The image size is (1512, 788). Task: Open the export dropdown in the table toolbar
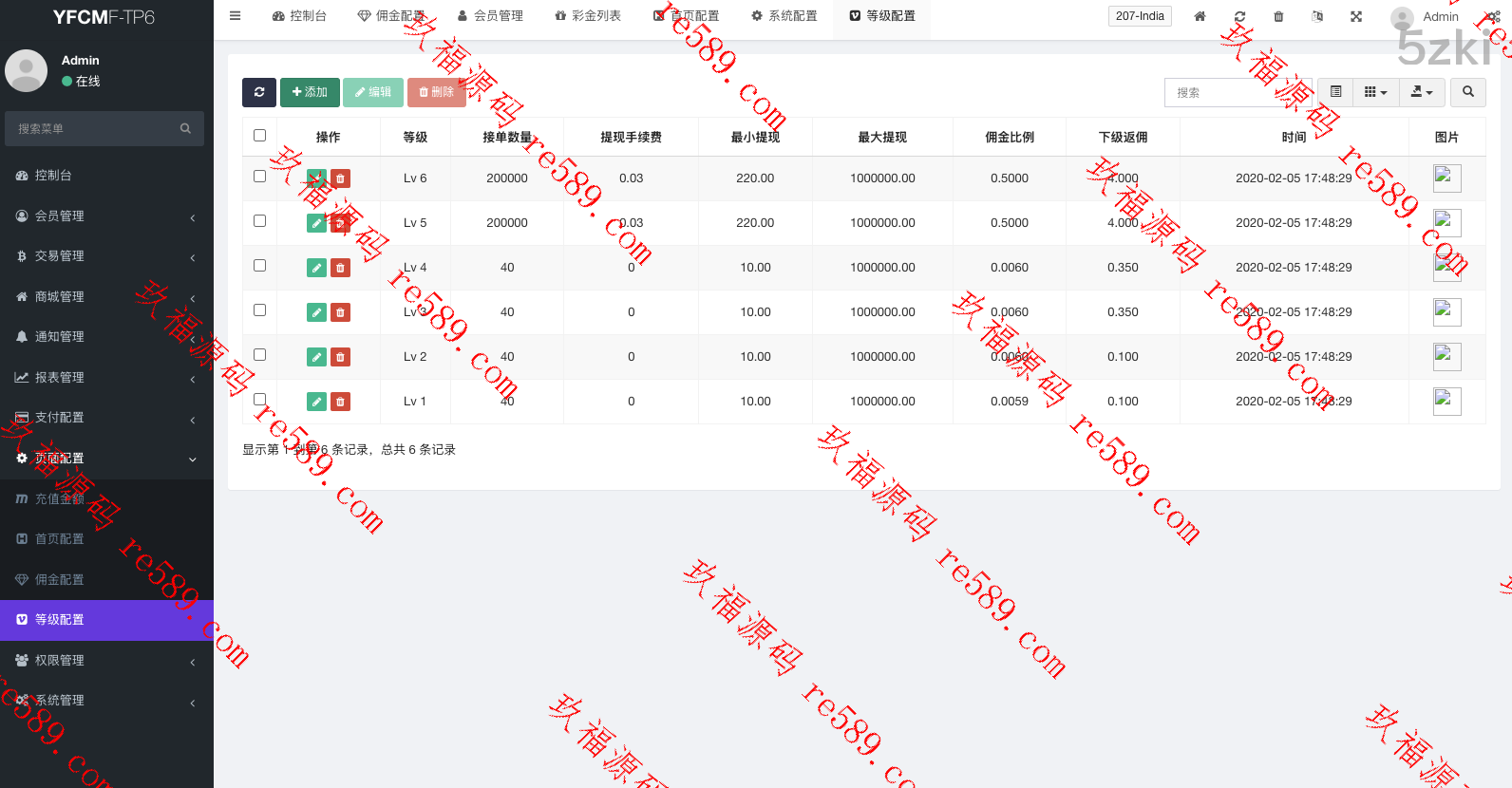point(1422,92)
